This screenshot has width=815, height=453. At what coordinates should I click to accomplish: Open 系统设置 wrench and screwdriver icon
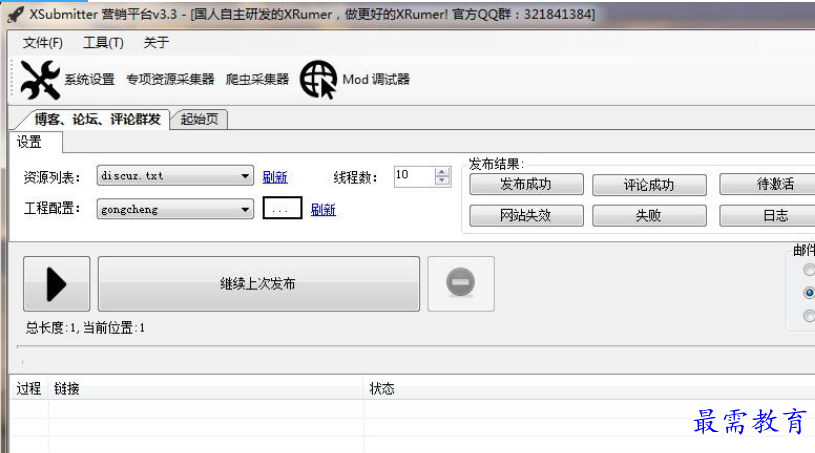point(40,79)
